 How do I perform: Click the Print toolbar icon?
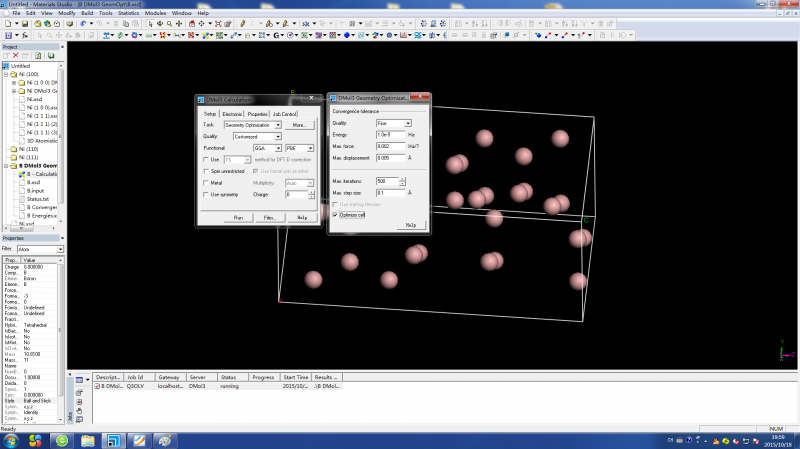pos(69,23)
